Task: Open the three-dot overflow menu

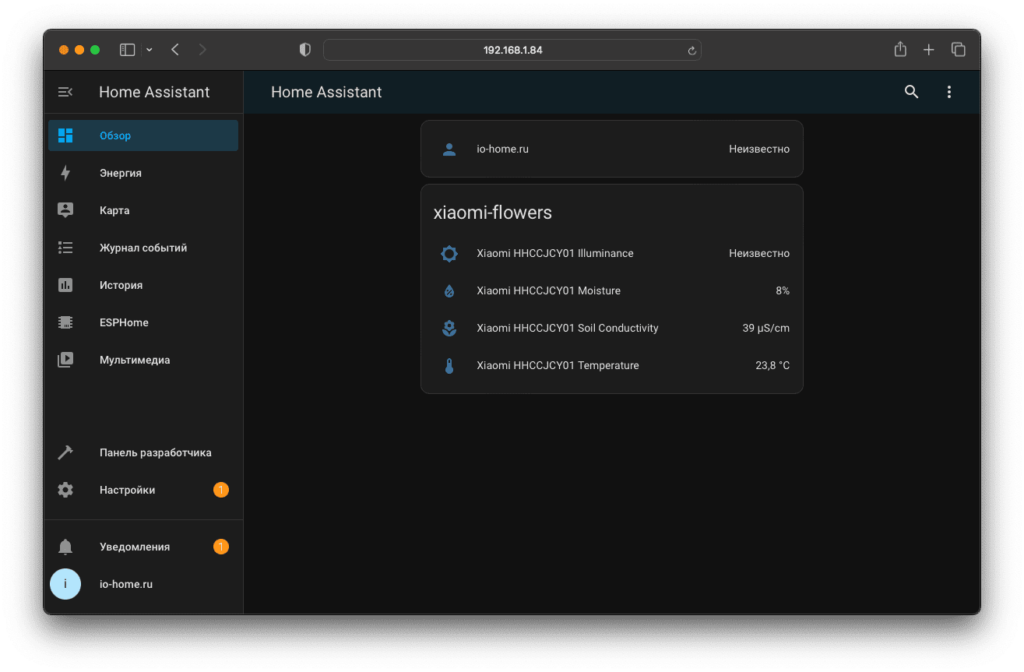Action: pyautogui.click(x=949, y=92)
